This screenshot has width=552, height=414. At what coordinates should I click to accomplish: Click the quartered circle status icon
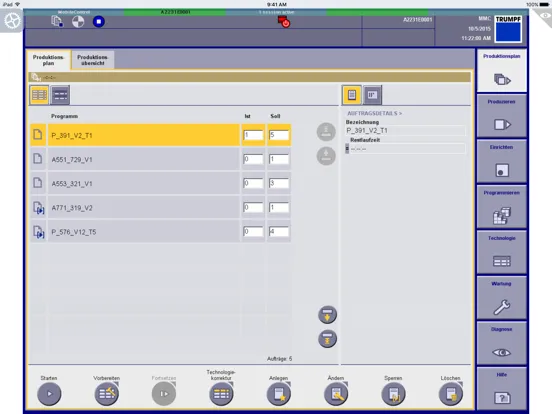78,21
